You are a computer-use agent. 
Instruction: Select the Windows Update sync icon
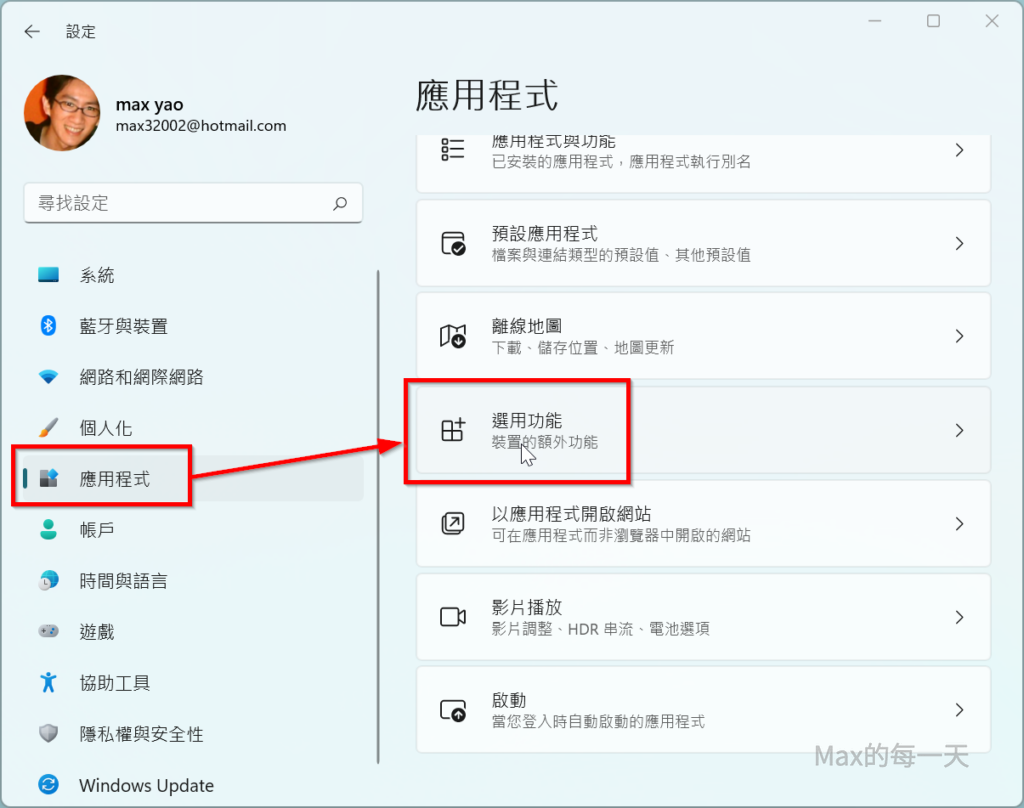(x=48, y=784)
